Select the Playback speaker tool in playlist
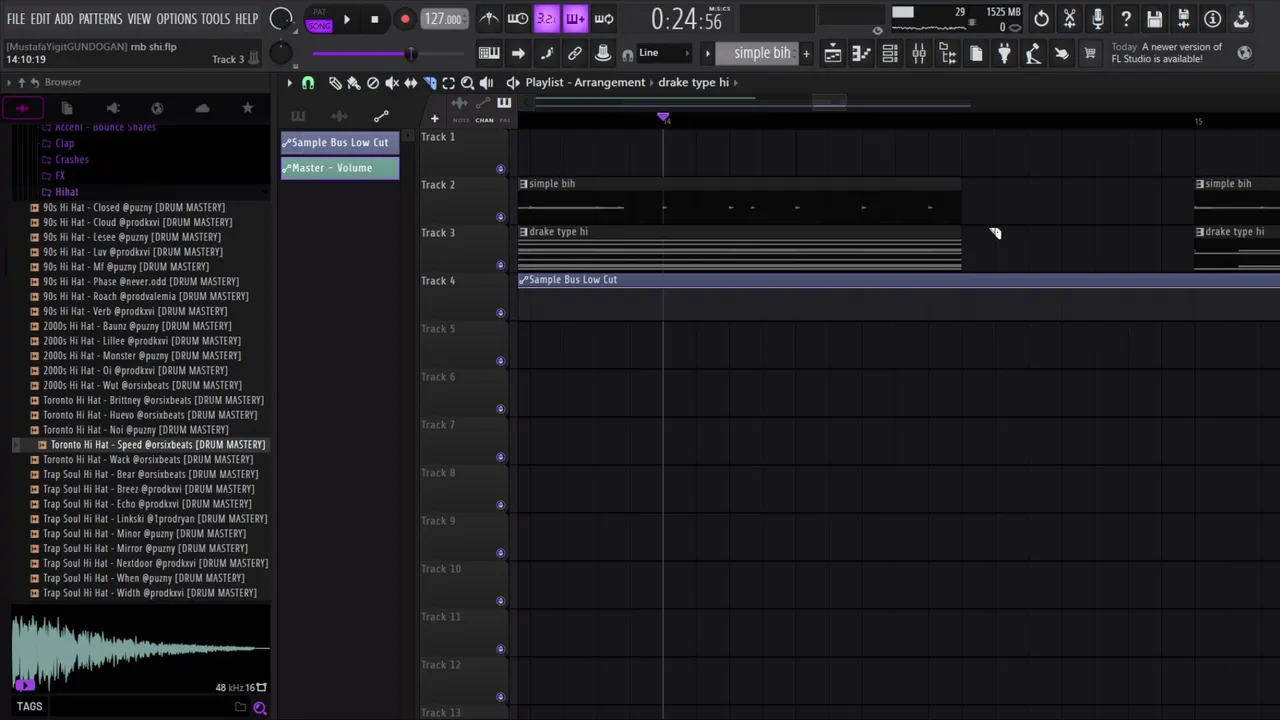 [x=486, y=83]
